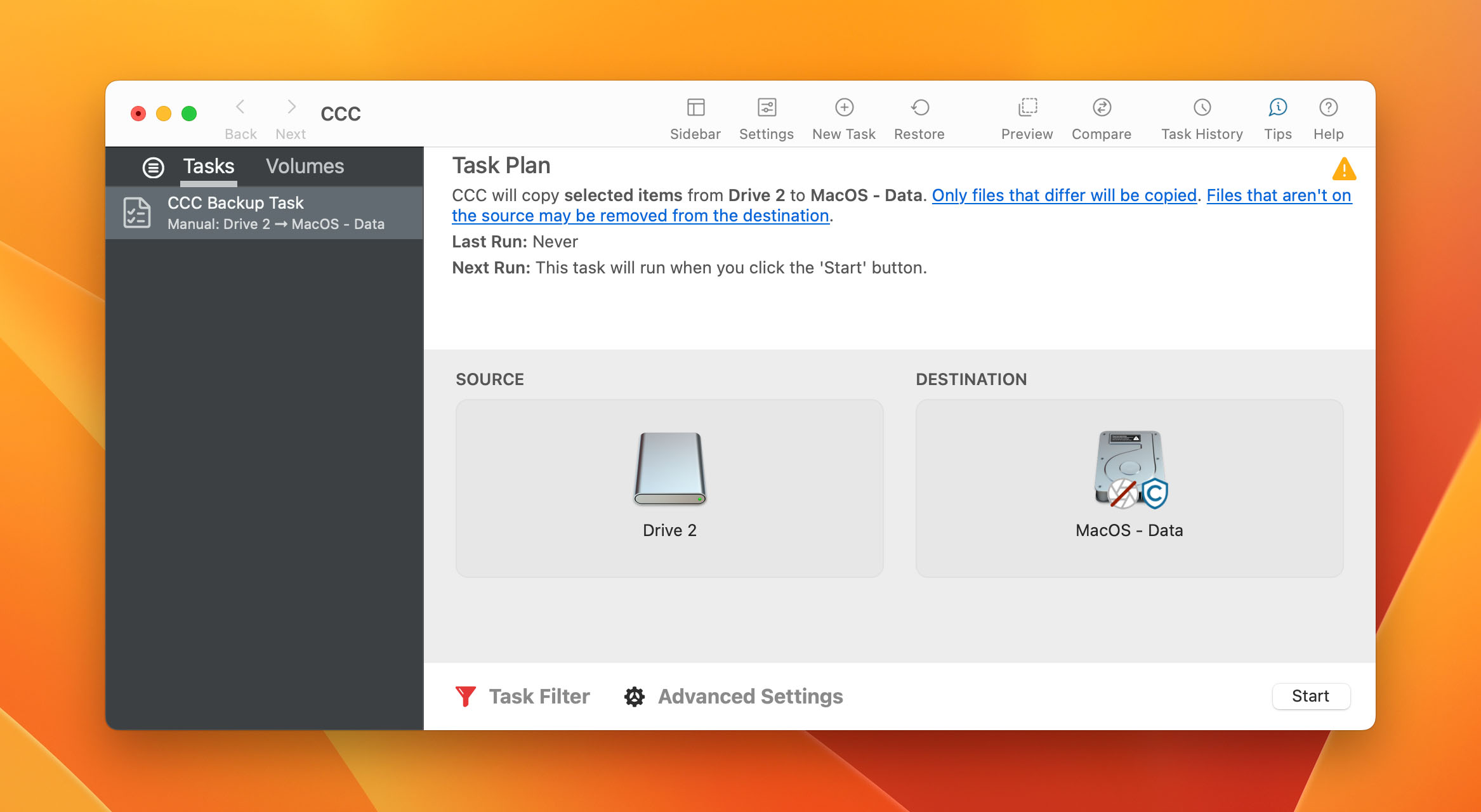Click the 'Last Run: Never' text

click(x=515, y=242)
